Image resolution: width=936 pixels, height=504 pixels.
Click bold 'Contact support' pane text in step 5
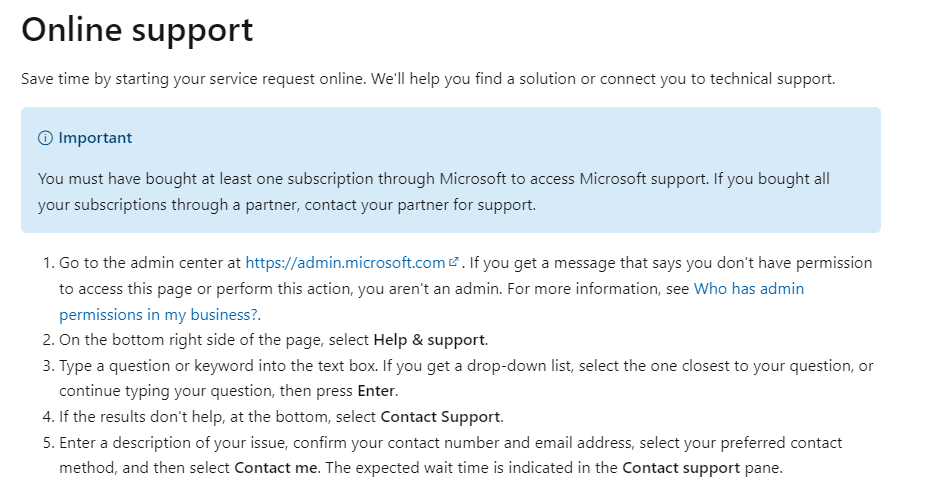(681, 468)
